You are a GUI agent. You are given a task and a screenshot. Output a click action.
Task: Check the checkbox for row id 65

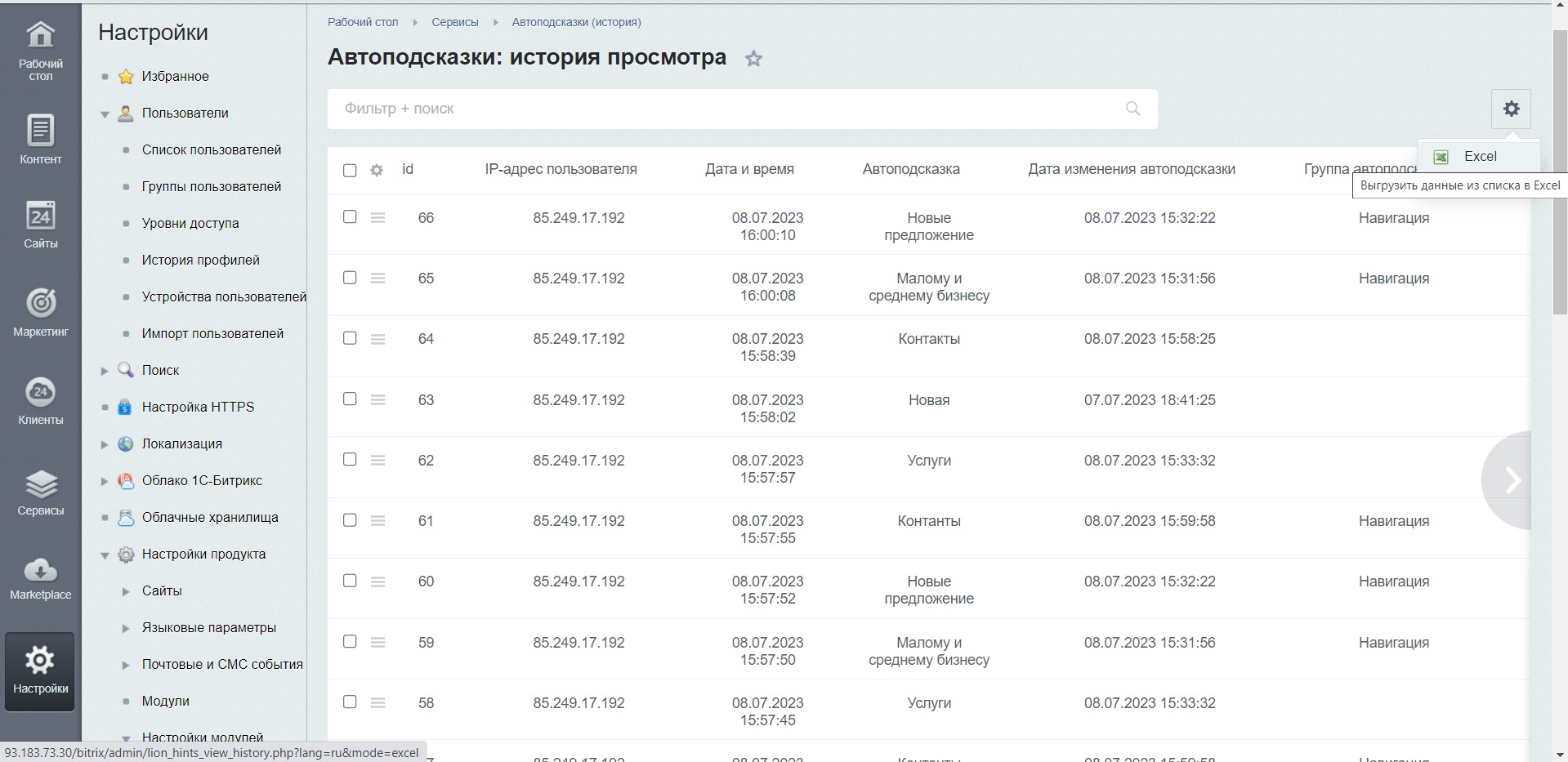[x=350, y=278]
